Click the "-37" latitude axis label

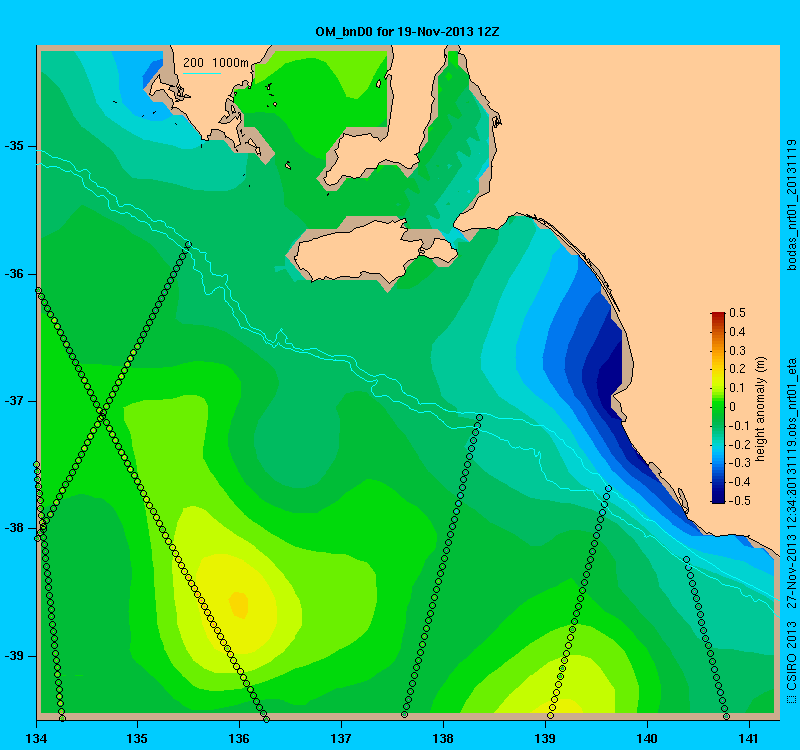coord(14,401)
